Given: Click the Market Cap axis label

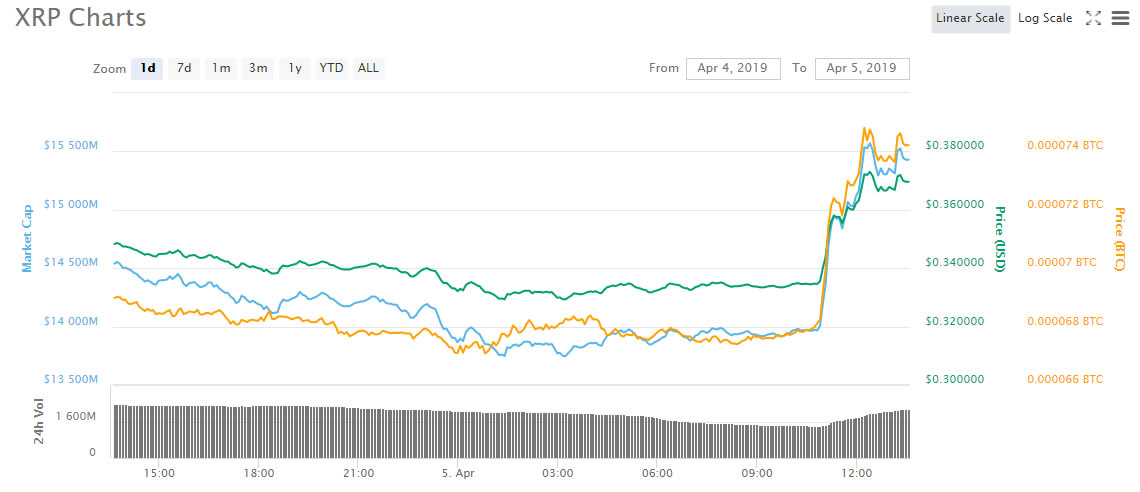Looking at the screenshot, I should click(28, 238).
